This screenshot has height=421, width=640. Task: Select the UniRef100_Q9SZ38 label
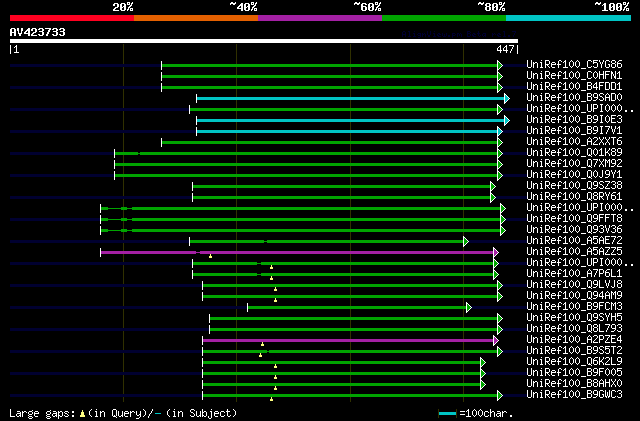point(574,185)
